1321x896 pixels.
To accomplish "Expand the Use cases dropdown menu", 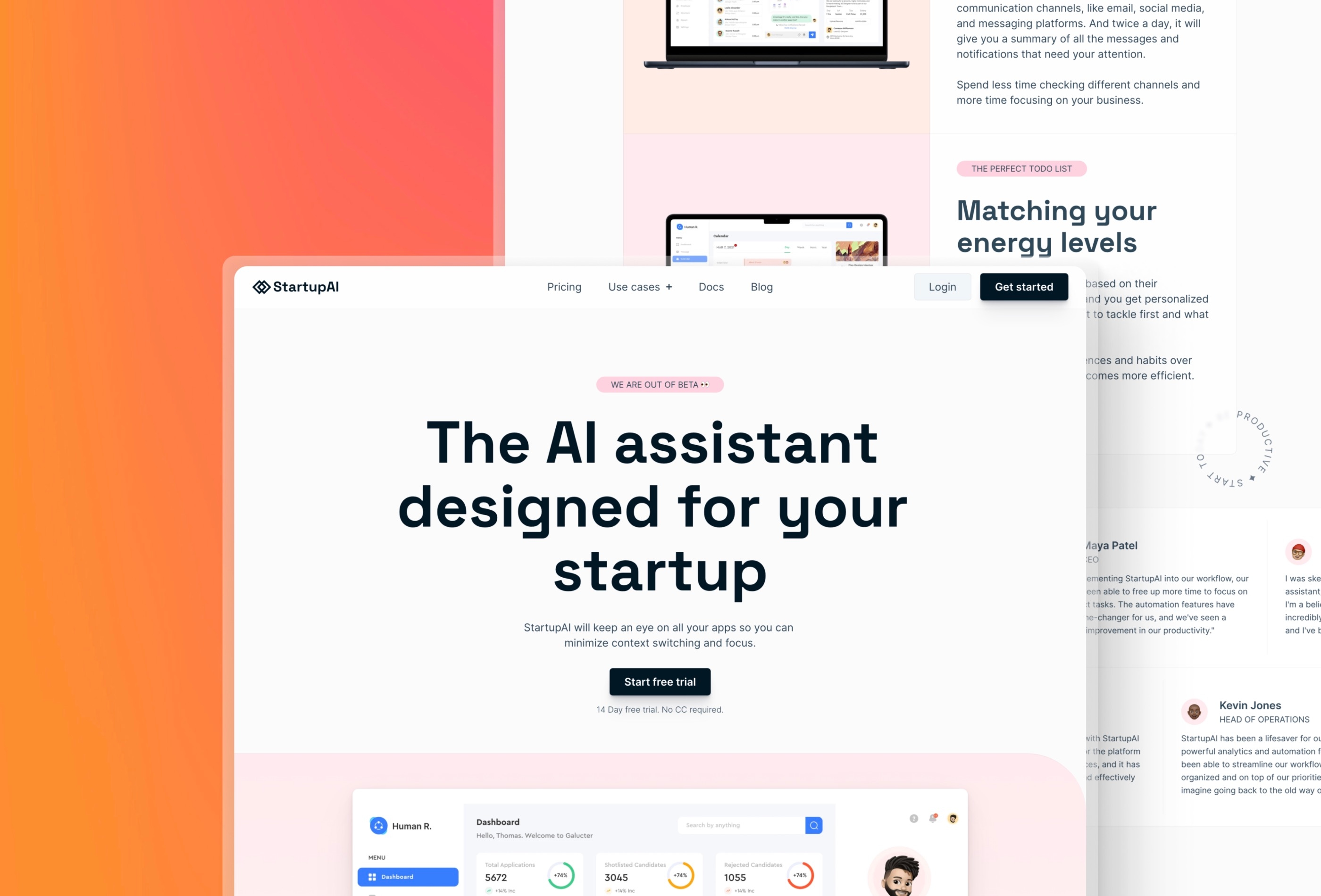I will tap(640, 287).
